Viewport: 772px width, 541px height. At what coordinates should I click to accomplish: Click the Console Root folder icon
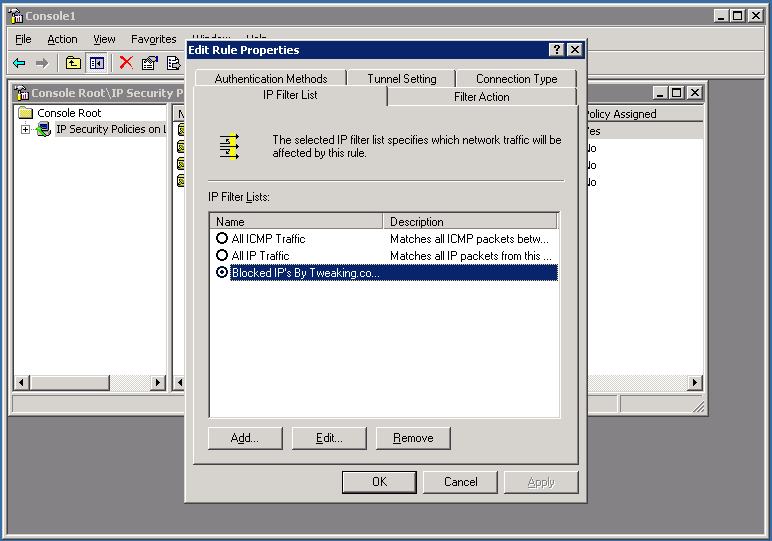26,113
